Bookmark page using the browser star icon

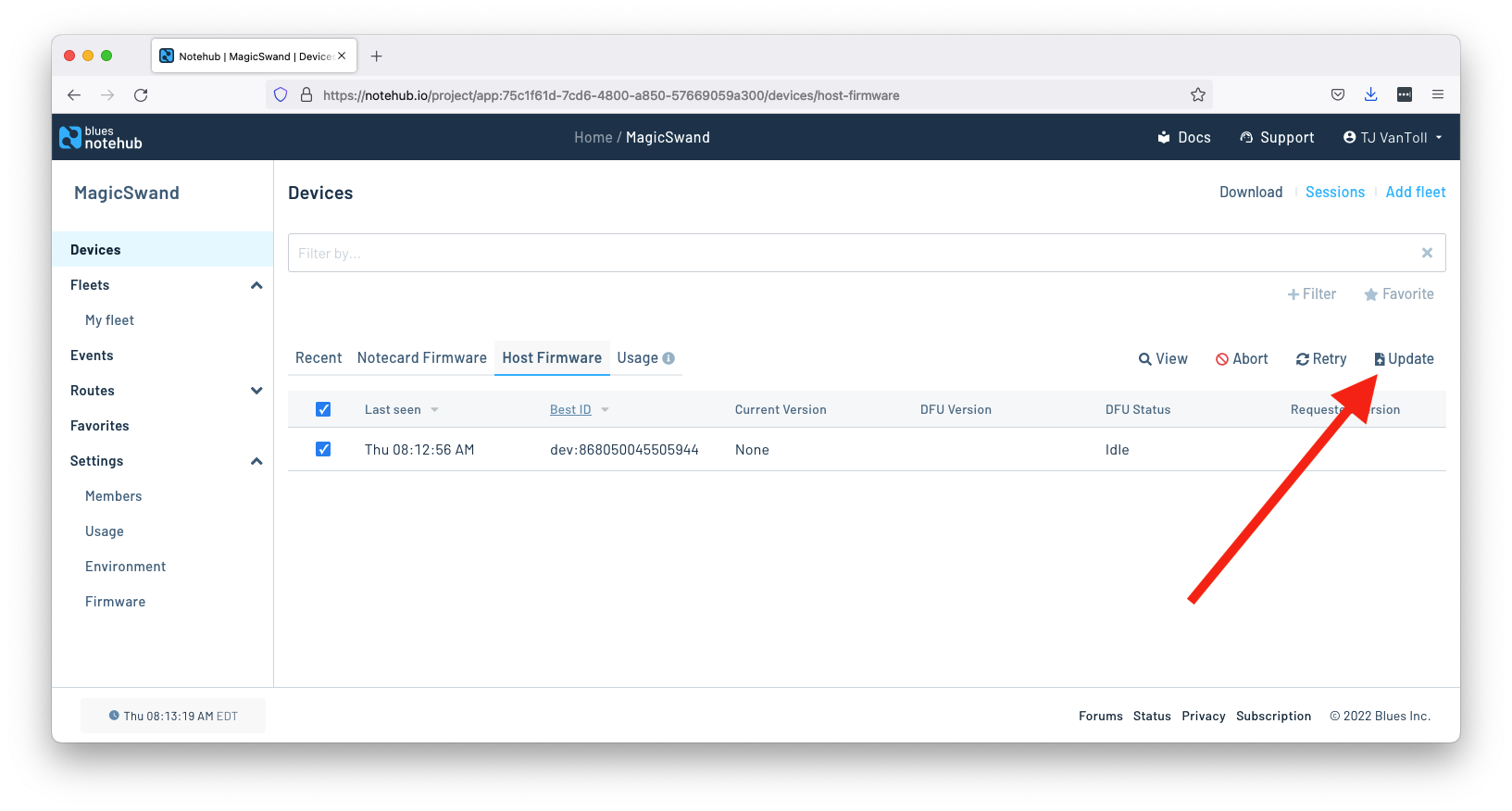tap(1198, 94)
